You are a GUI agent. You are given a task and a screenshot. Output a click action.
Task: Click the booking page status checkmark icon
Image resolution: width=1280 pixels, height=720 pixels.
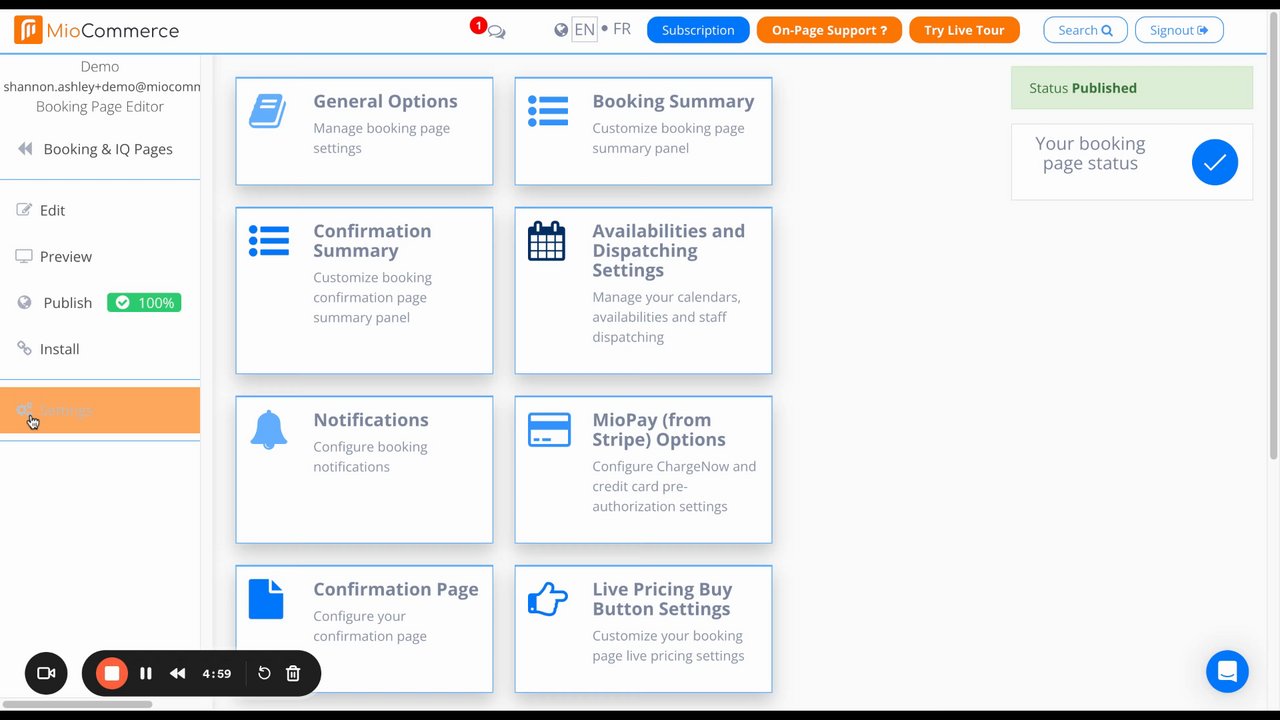coord(1215,162)
